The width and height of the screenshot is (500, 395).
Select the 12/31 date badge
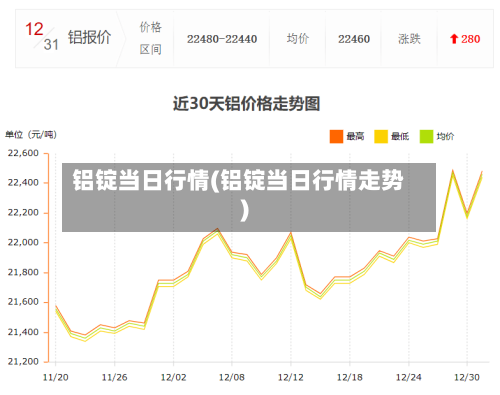tap(42, 37)
